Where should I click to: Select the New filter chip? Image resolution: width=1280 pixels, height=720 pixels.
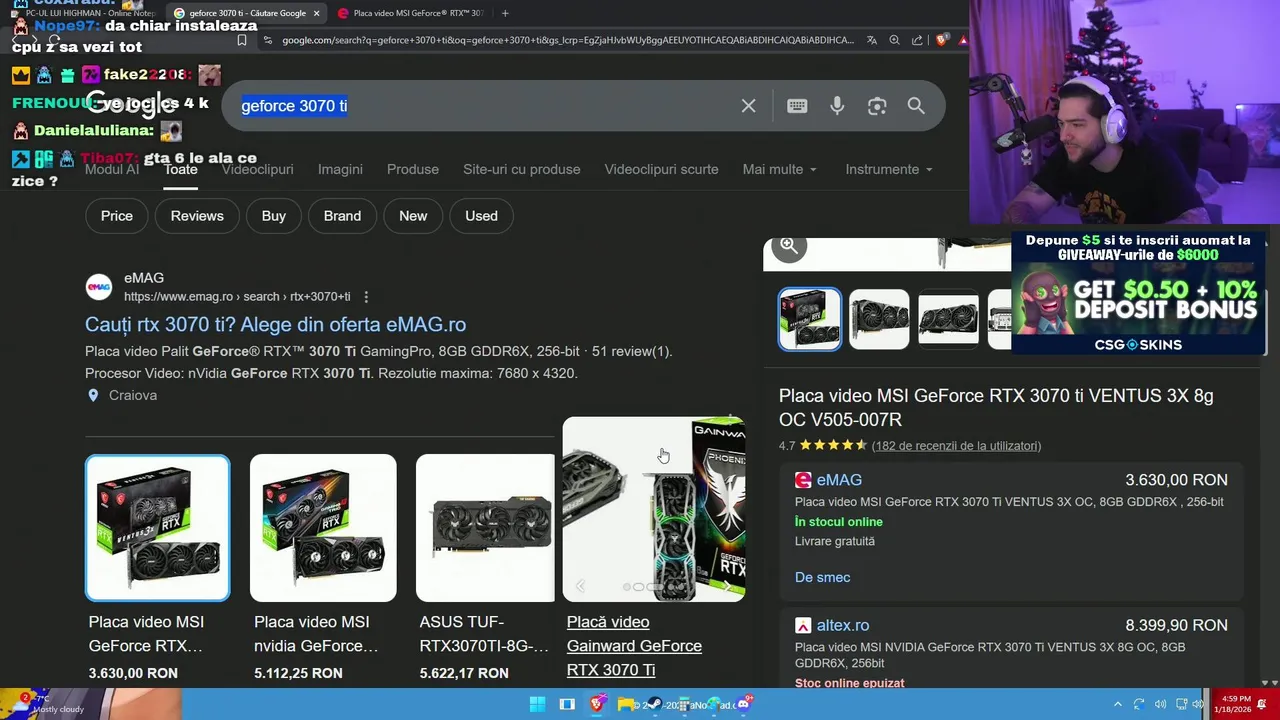[x=413, y=216]
